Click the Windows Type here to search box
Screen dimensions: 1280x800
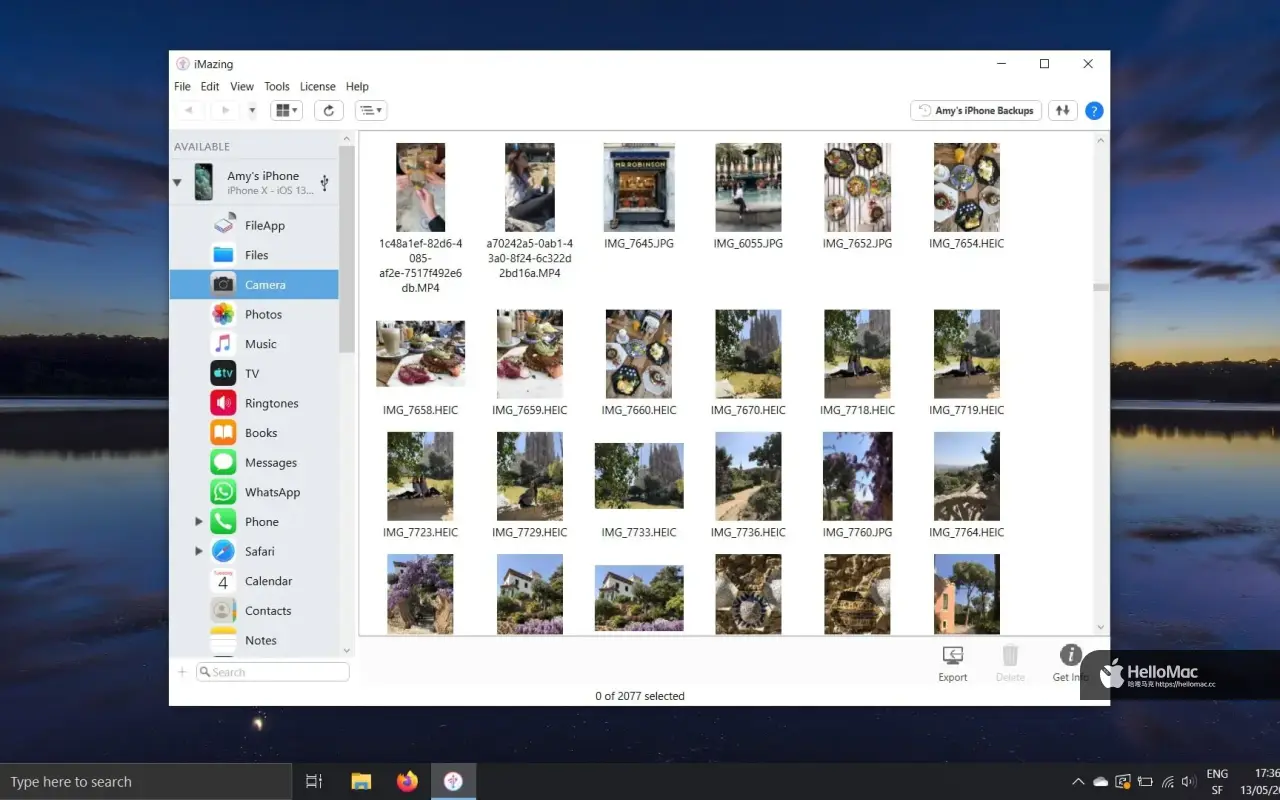click(146, 782)
